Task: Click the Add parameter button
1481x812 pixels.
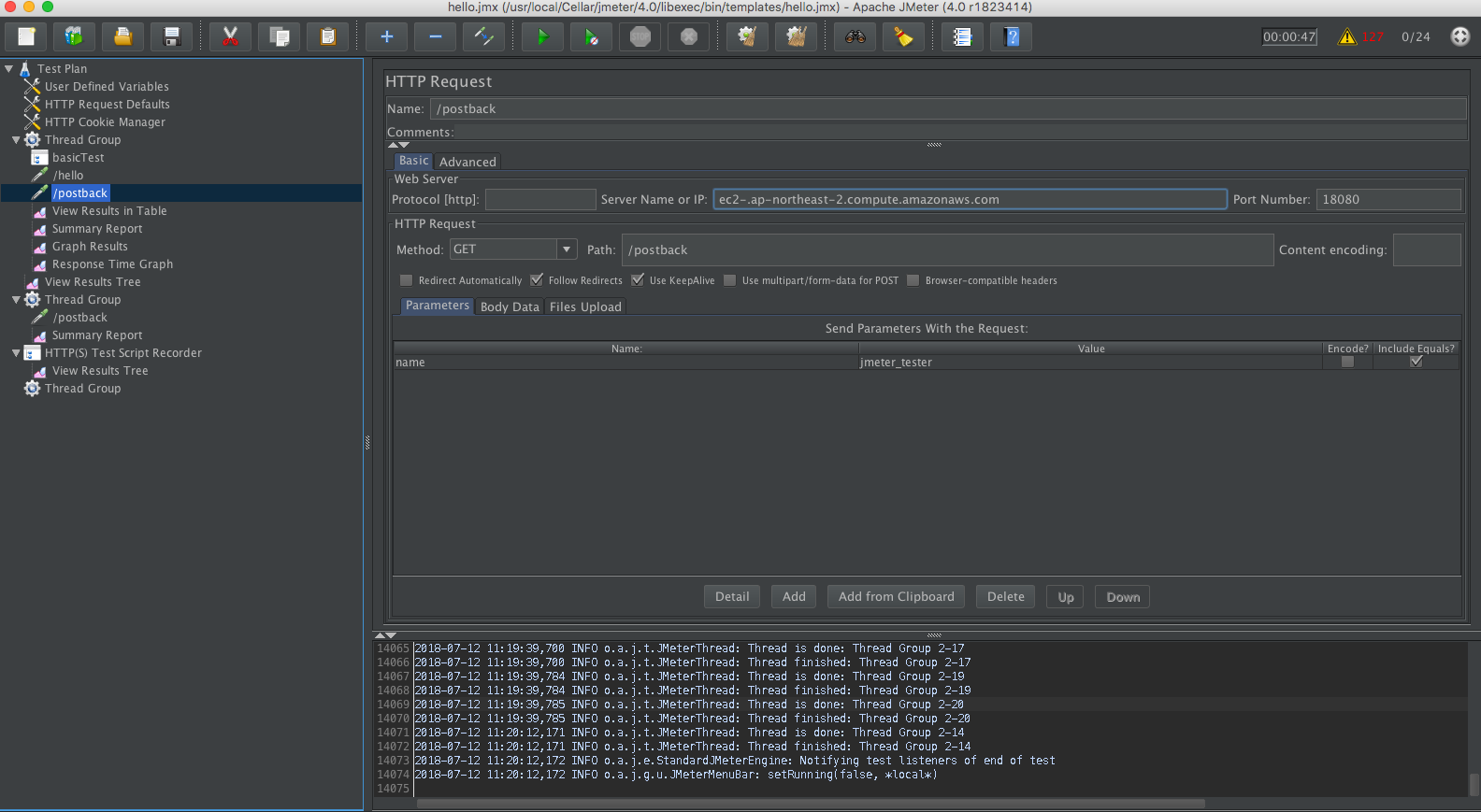Action: [x=794, y=597]
